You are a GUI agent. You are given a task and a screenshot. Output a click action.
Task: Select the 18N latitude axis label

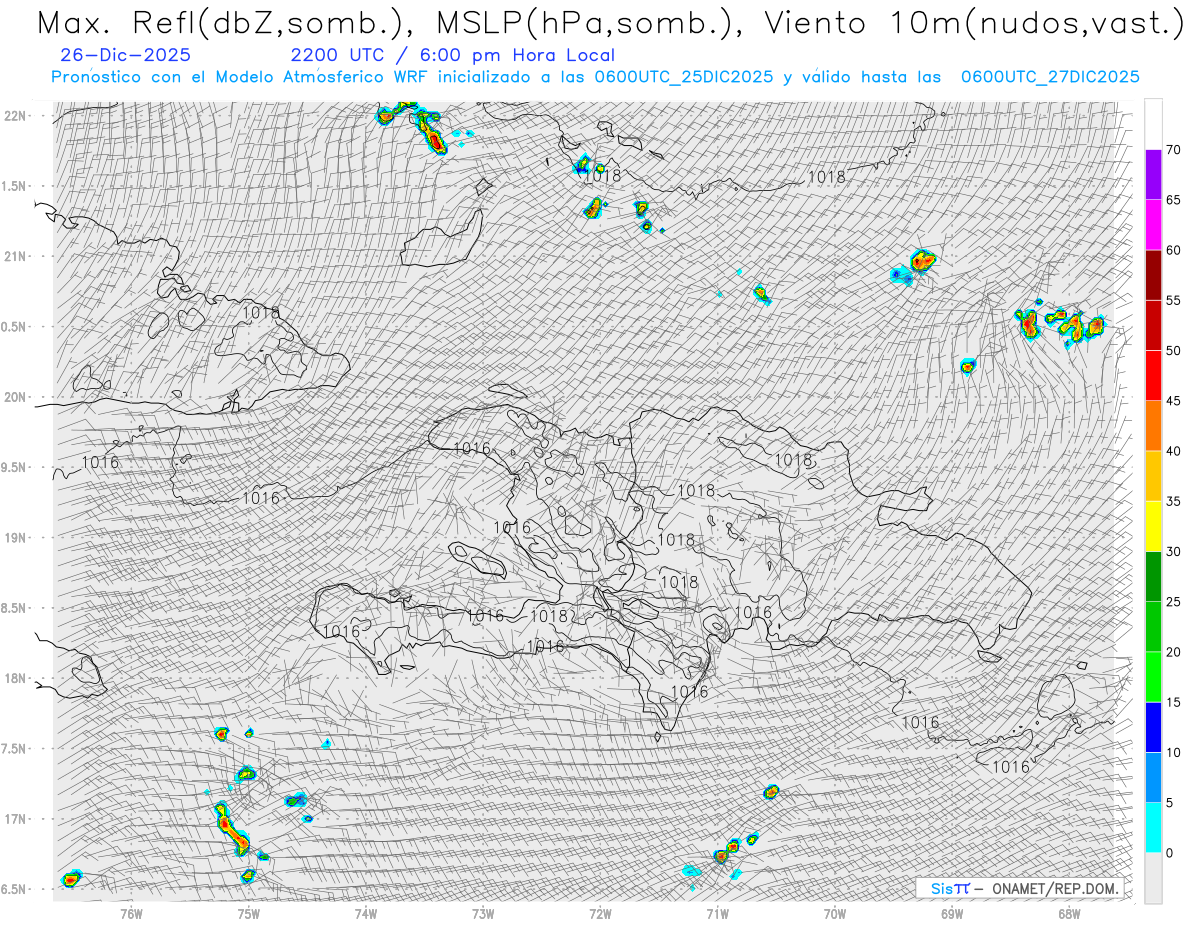tap(16, 678)
